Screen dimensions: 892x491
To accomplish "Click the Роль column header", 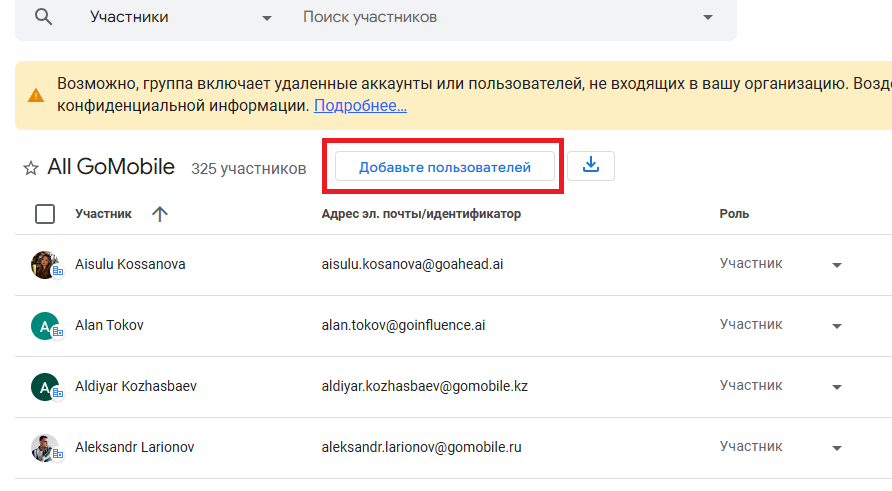I will pyautogui.click(x=734, y=213).
